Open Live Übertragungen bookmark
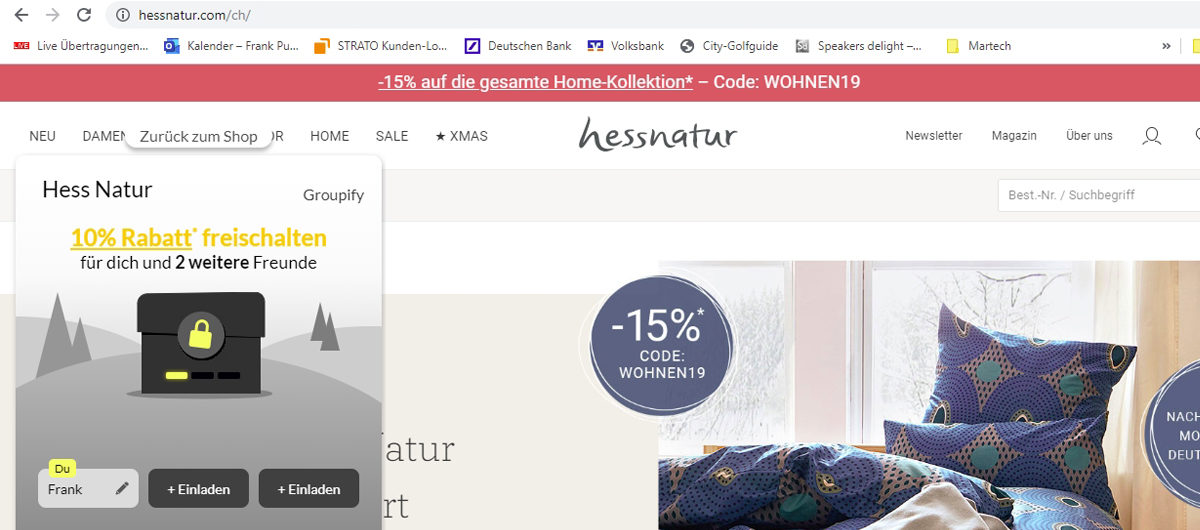 81,46
